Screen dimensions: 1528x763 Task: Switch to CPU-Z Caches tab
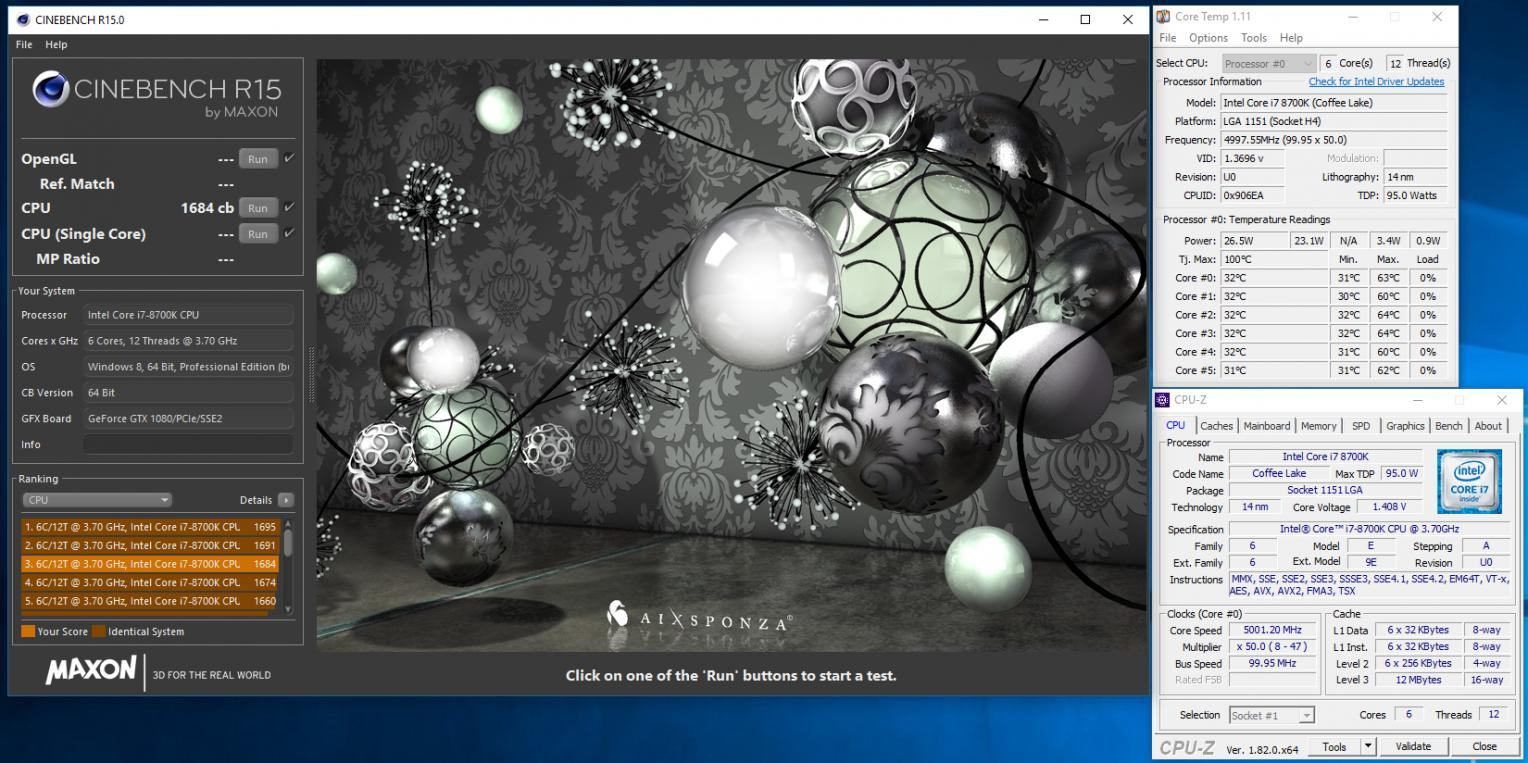click(1216, 426)
